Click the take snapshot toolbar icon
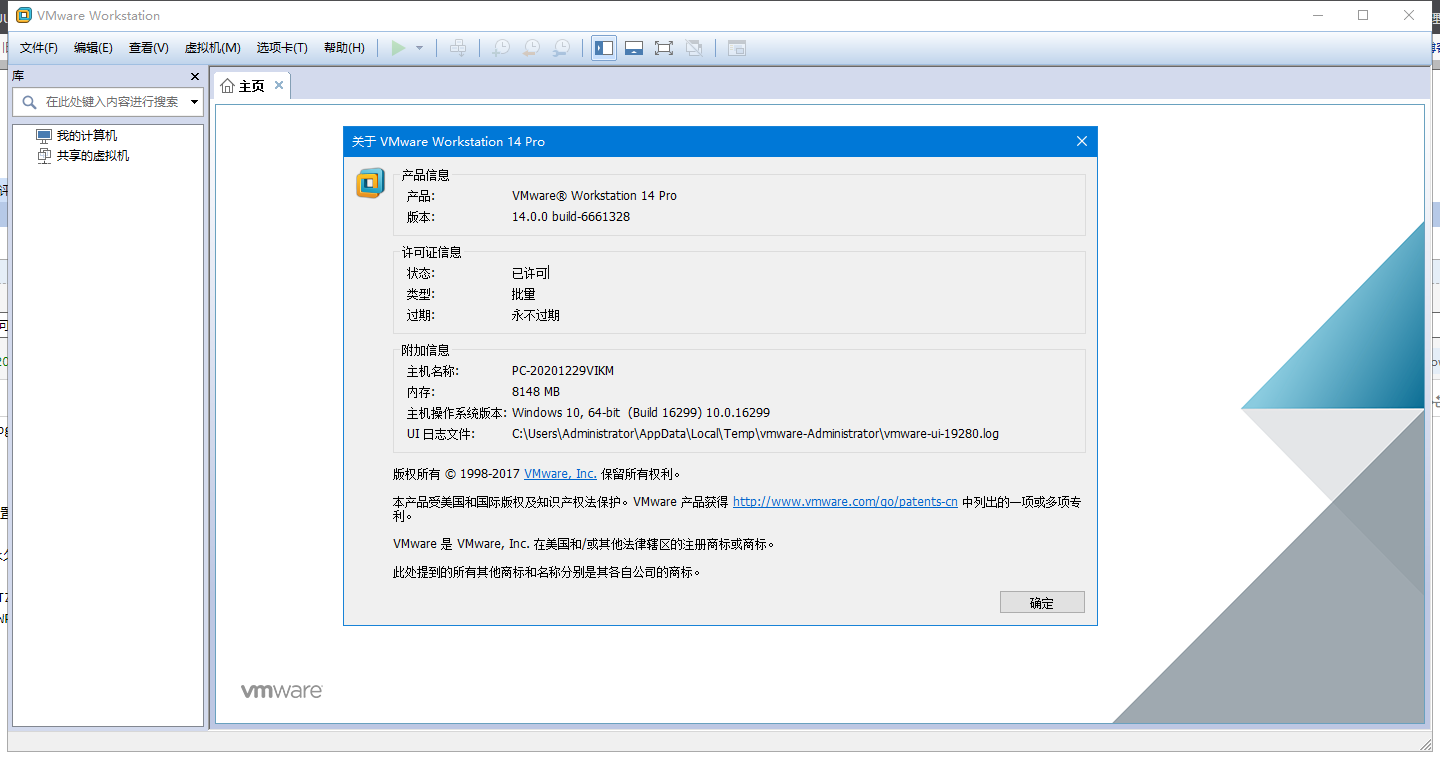 [x=501, y=48]
